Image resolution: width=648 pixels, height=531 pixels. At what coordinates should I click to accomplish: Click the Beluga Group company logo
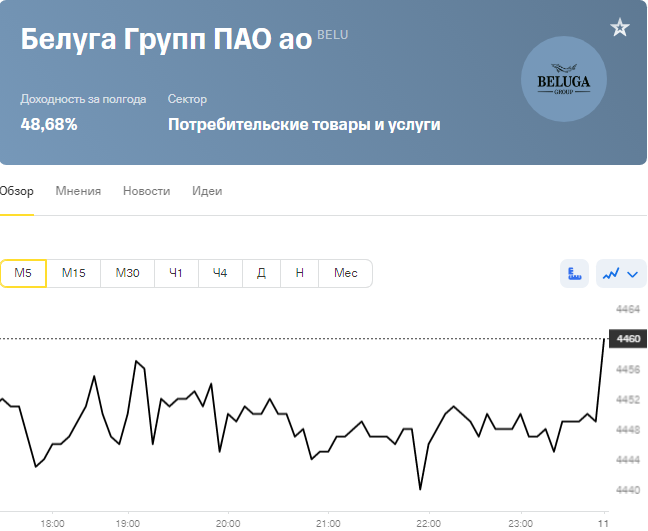click(564, 79)
